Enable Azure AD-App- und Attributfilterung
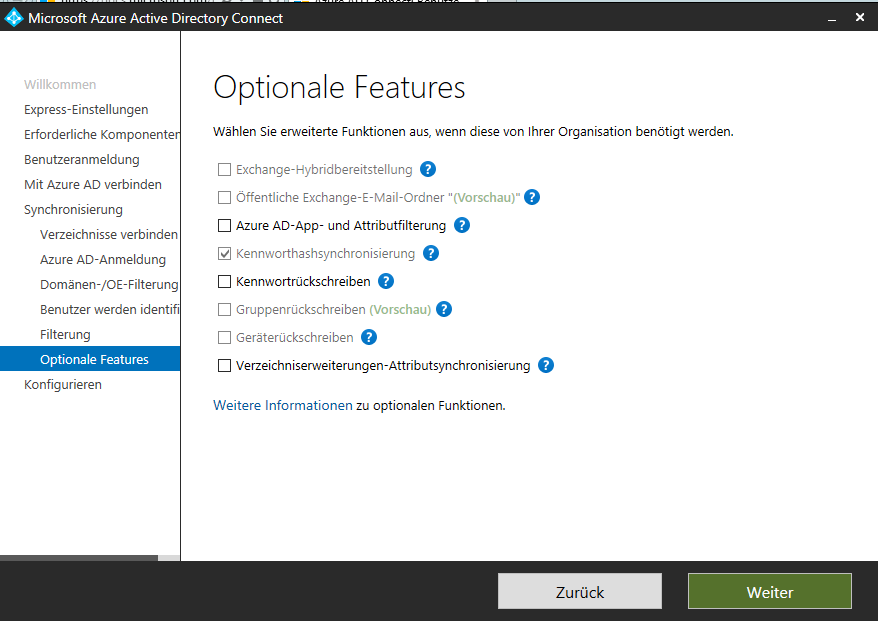The width and height of the screenshot is (878, 621). pyautogui.click(x=224, y=225)
